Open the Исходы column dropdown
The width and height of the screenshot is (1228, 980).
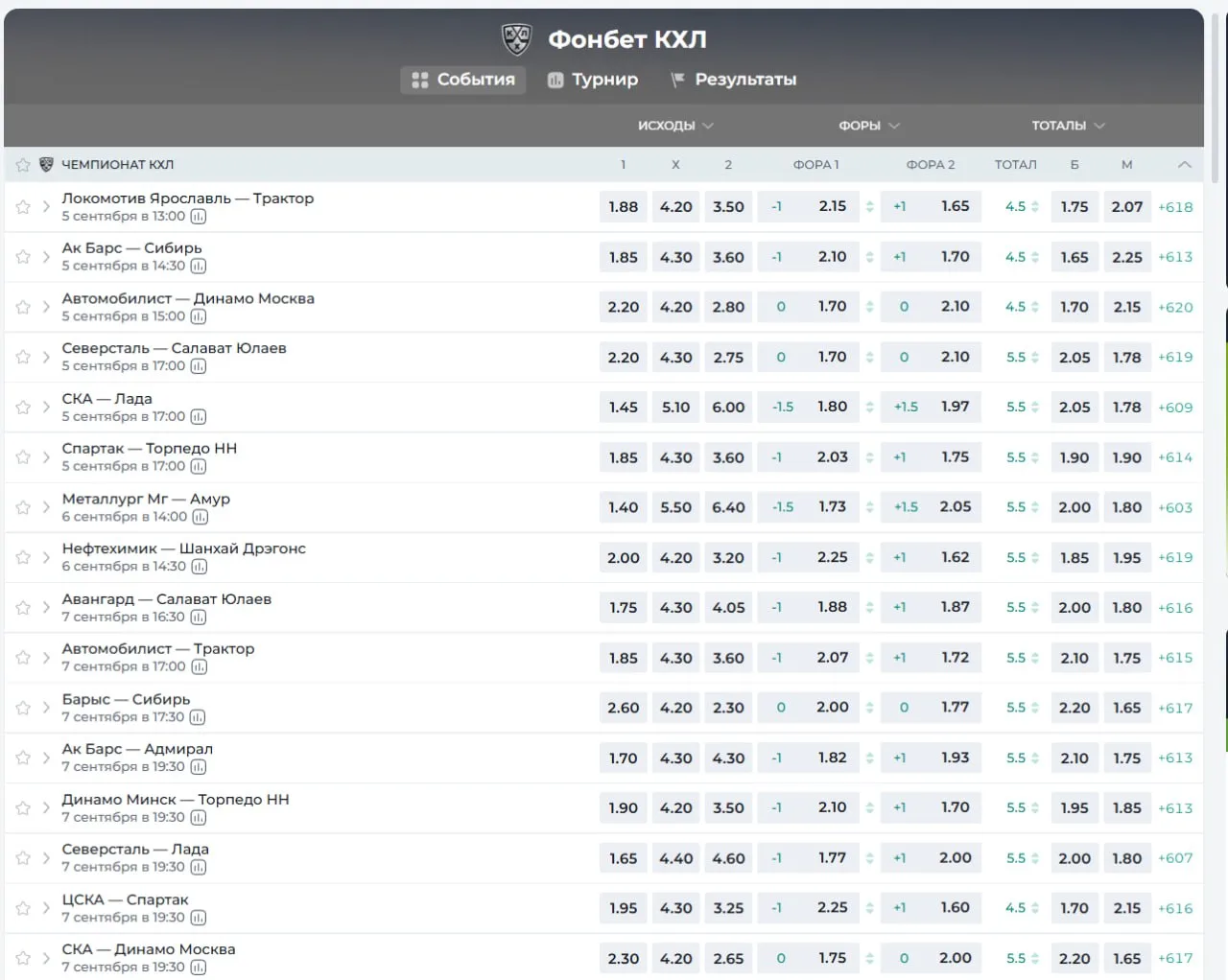coord(675,126)
